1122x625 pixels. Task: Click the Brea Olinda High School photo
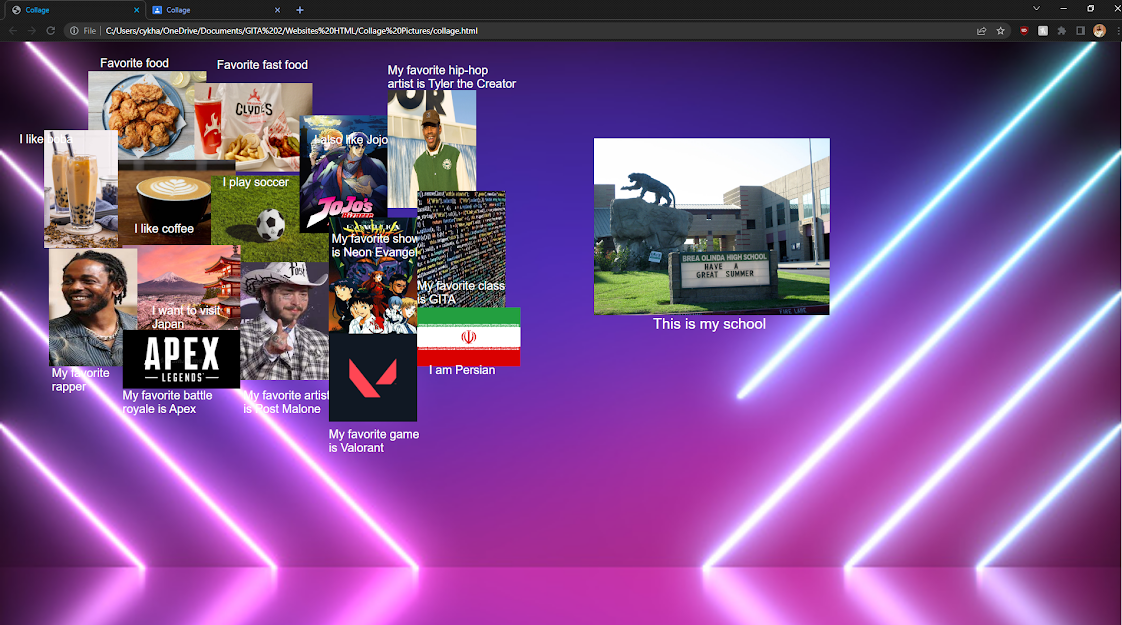click(x=711, y=226)
